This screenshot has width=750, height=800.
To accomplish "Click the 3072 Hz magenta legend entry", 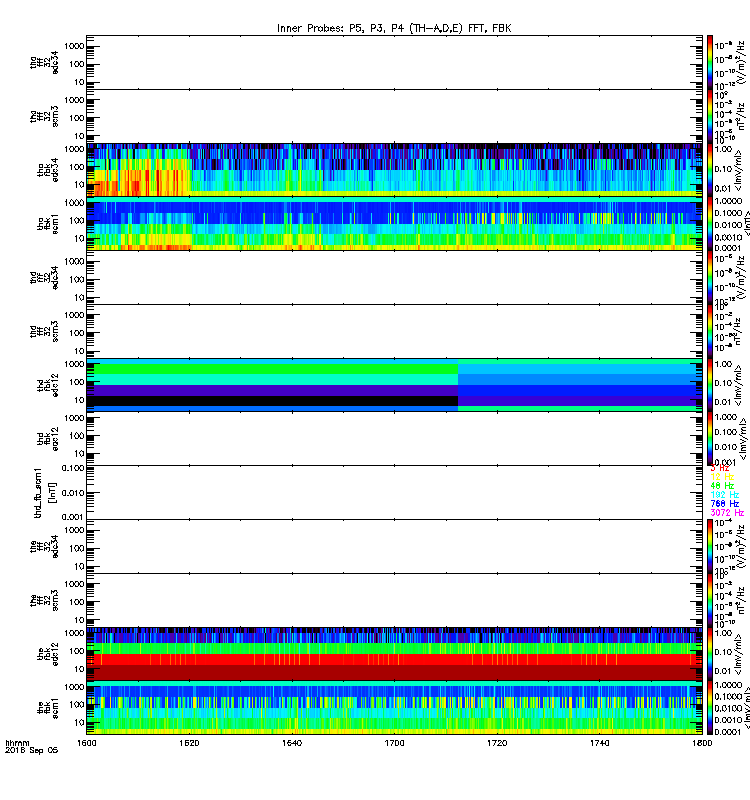I will [727, 513].
